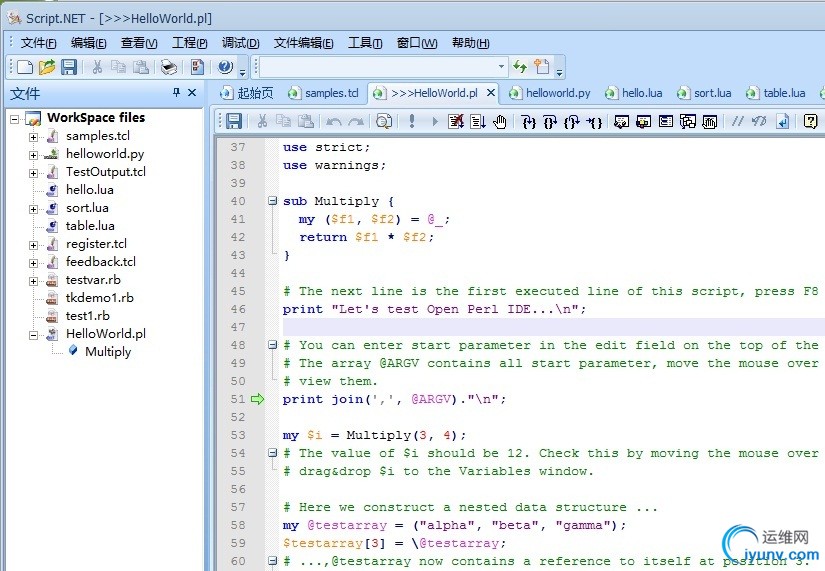This screenshot has width=825, height=571.
Task: Switch to the table.lua tab
Action: point(776,93)
